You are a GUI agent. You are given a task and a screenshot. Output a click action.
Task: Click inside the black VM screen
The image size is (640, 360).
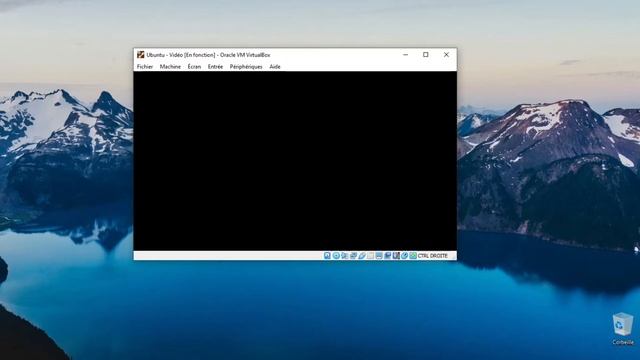click(295, 161)
